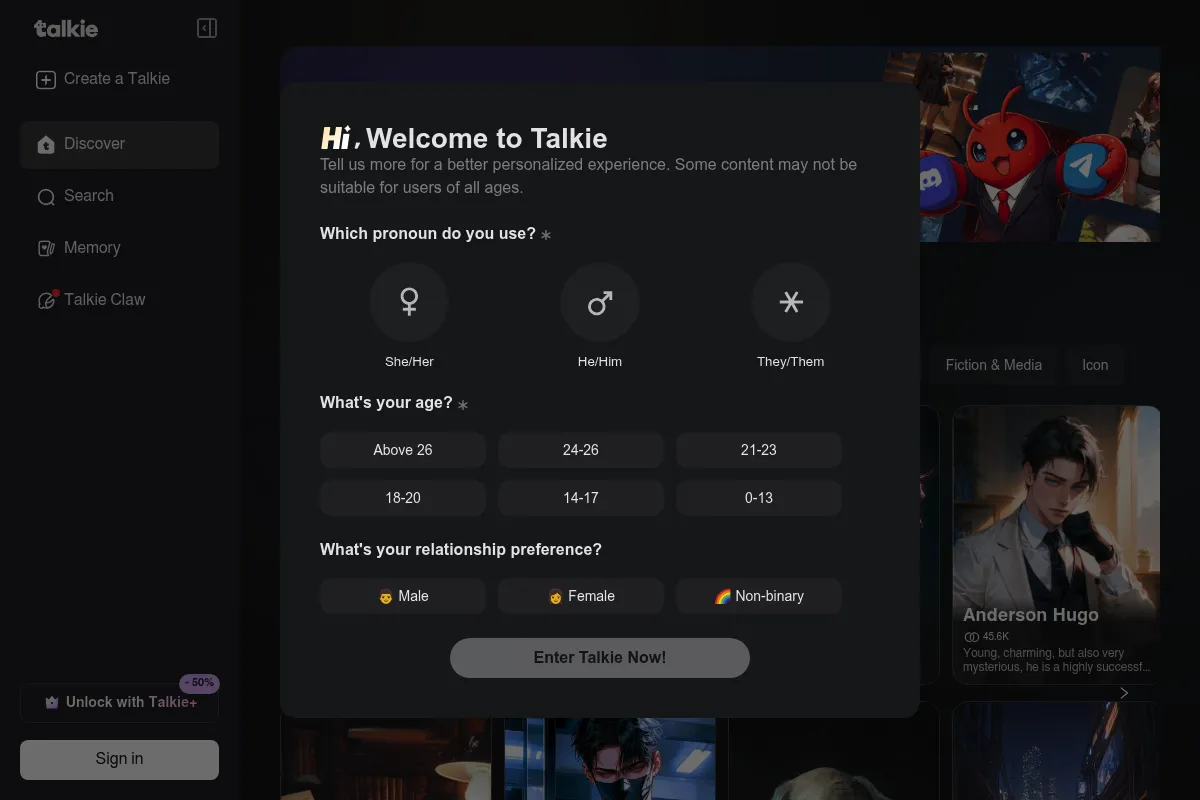Click "What's your relationship preference?" label
Image resolution: width=1200 pixels, height=800 pixels.
[x=461, y=549]
